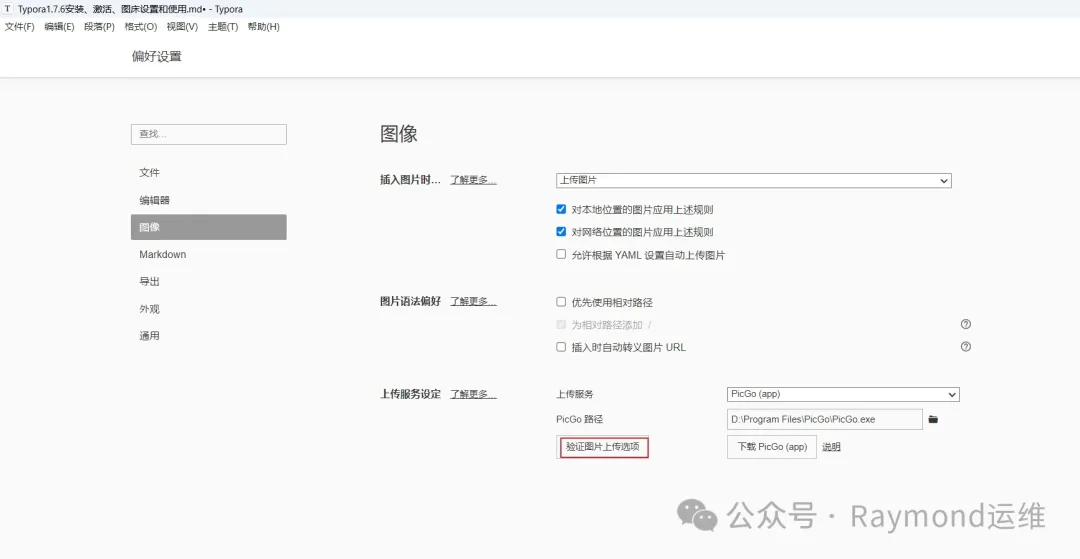Viewport: 1080px width, 559px height.
Task: Click the 图像 page title
Action: (x=399, y=134)
